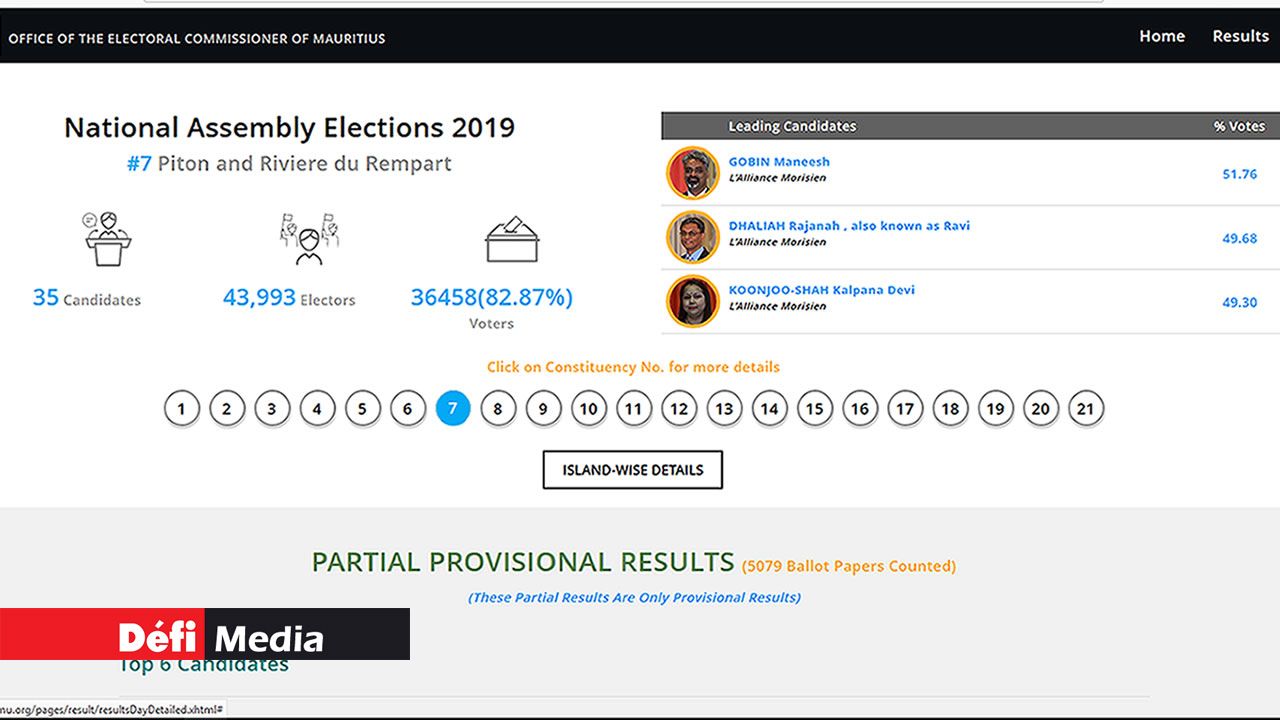Go to constituency number 16
The image size is (1280, 720).
click(860, 408)
